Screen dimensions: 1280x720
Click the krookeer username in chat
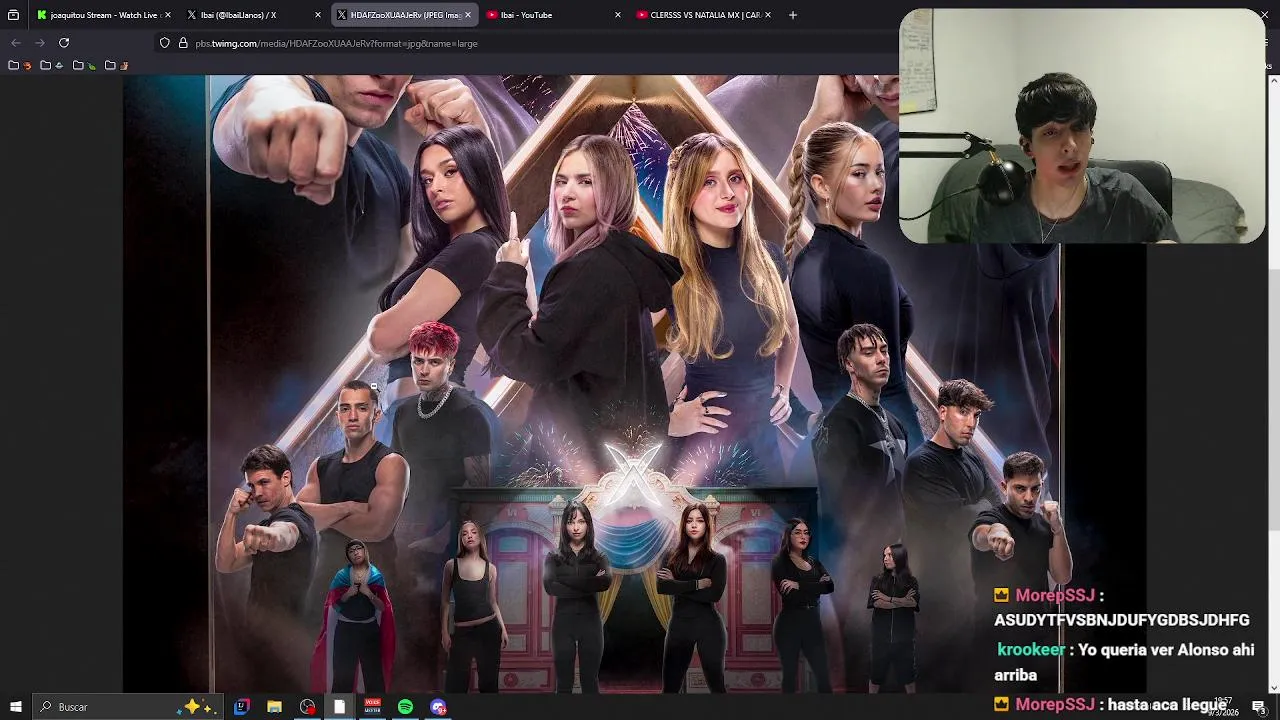(1031, 650)
